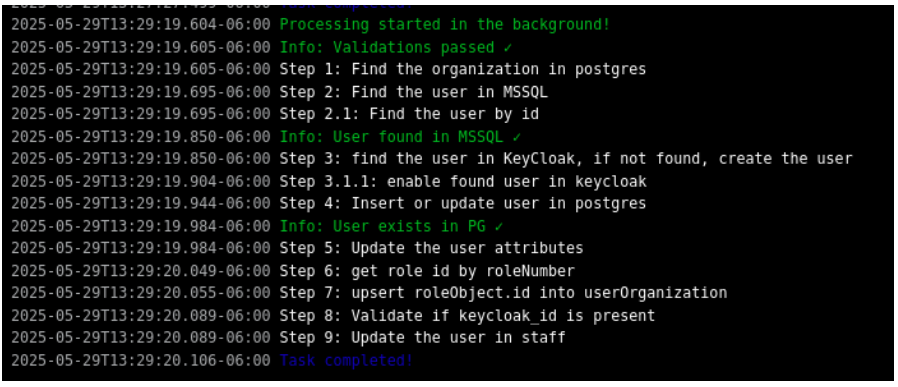This screenshot has width=898, height=387.
Task: Select the 'Info: User exists in PG' line
Action: click(x=391, y=227)
